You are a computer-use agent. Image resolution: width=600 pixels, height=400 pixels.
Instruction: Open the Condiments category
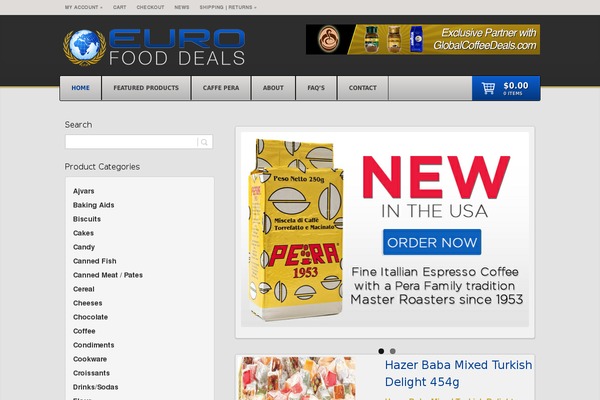point(93,345)
